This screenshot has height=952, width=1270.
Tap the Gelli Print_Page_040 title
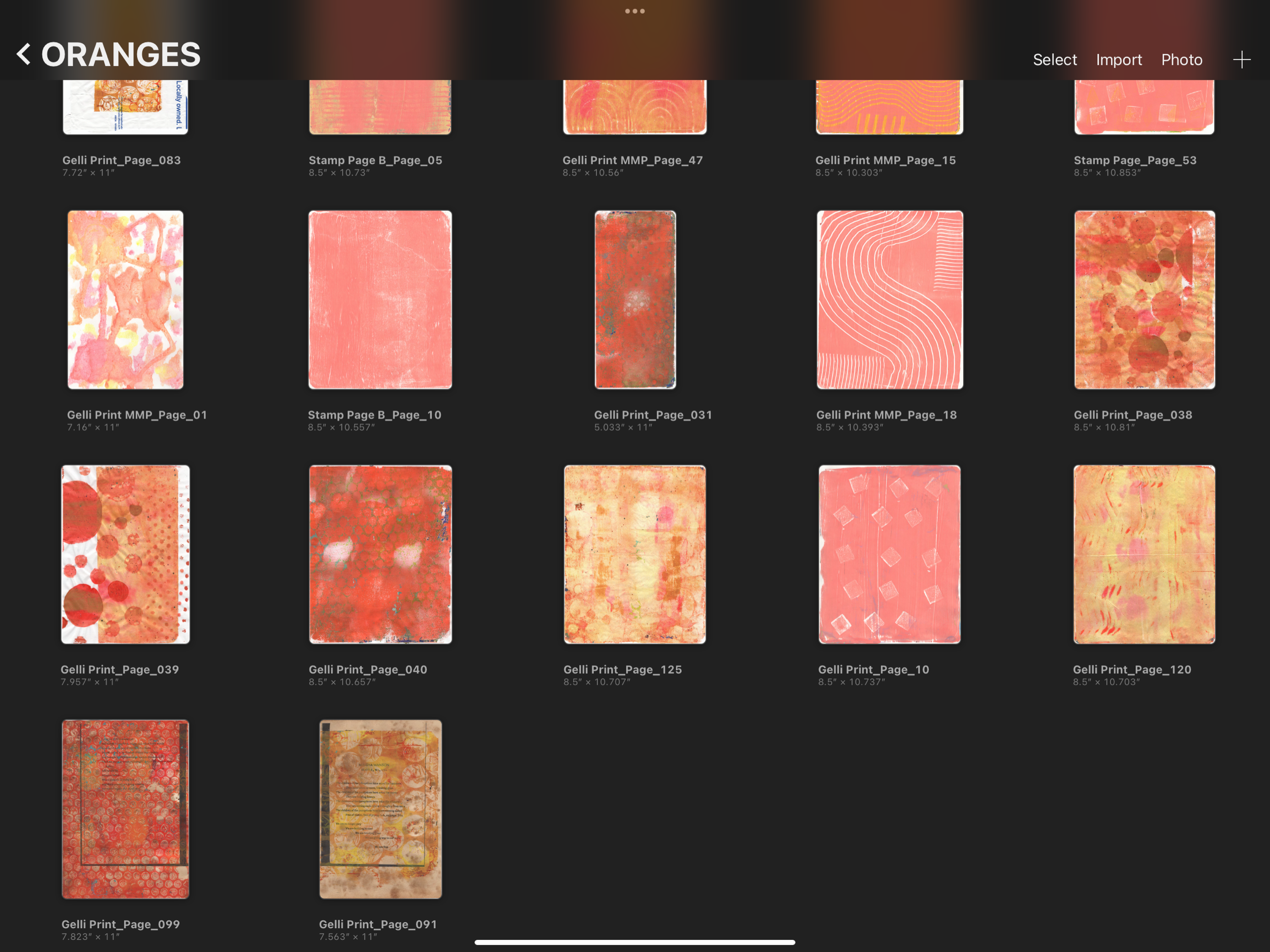click(368, 670)
